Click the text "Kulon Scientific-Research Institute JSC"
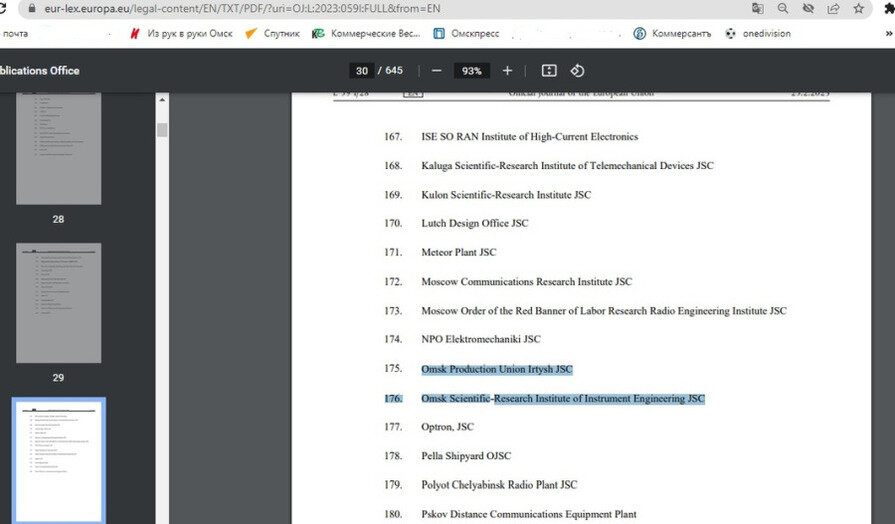Screen dimensions: 895x524 (506, 195)
